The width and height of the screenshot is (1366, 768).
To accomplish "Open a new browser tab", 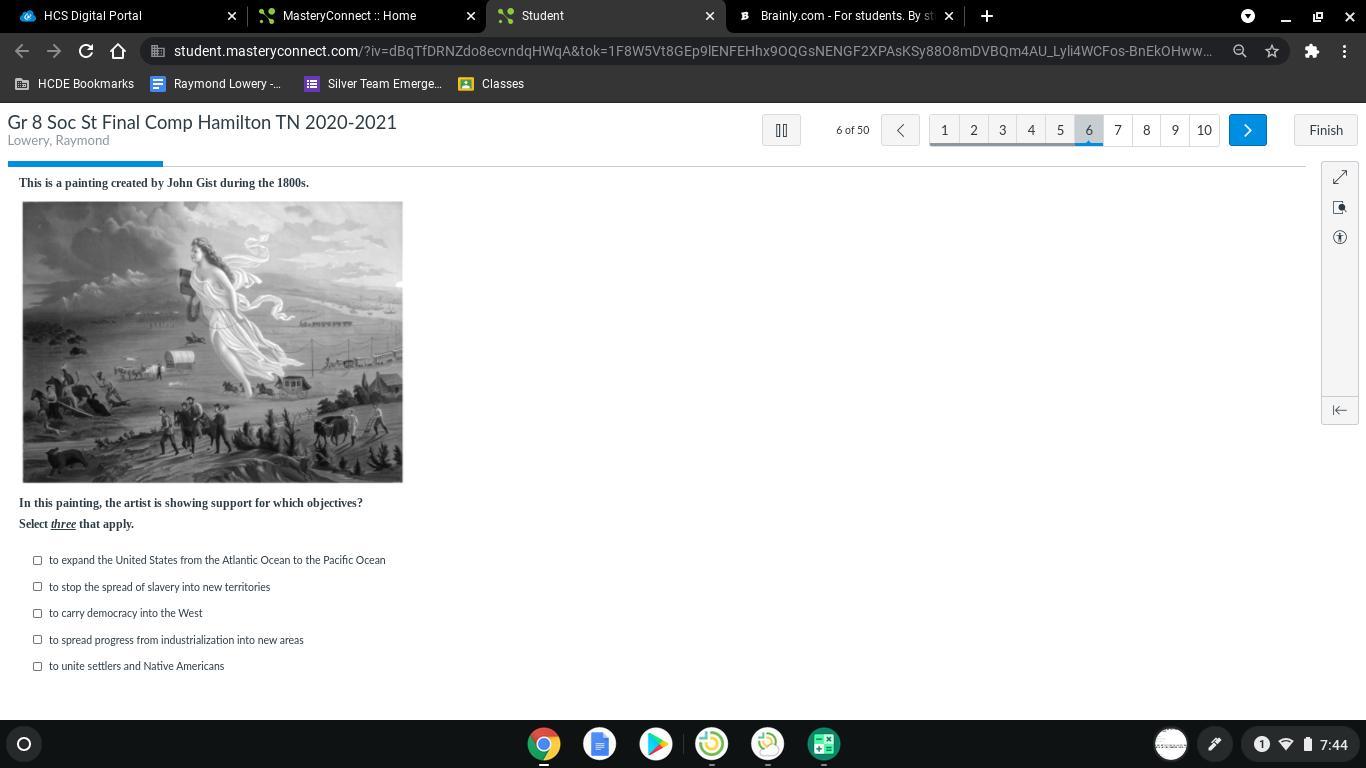I will tap(987, 16).
